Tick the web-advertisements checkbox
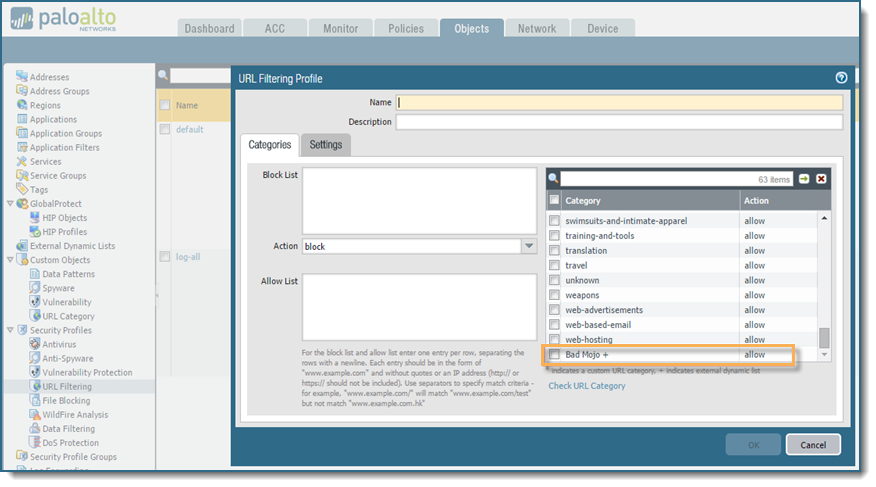This screenshot has height=487, width=876. point(554,309)
